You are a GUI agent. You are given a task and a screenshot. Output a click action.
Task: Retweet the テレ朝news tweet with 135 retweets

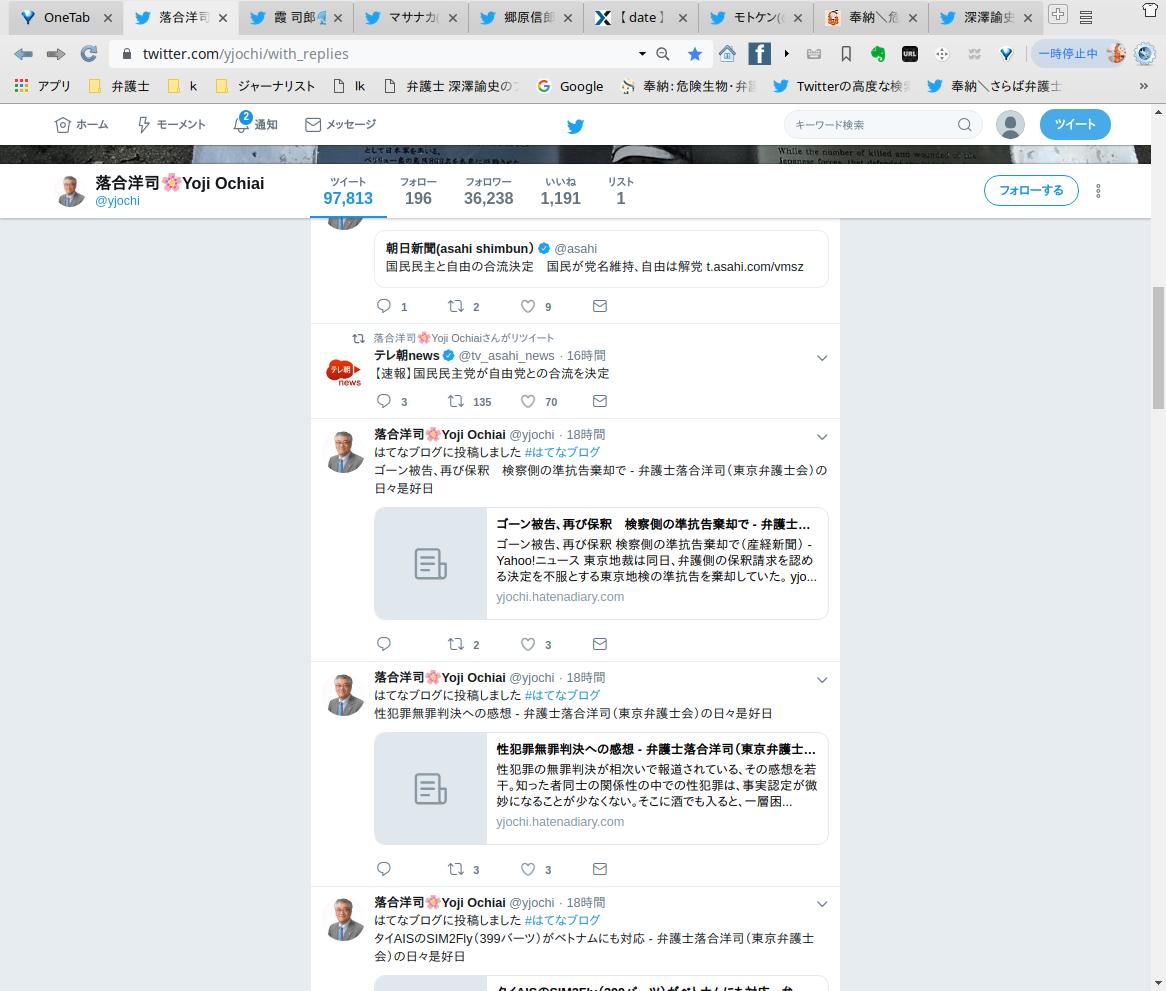[456, 401]
